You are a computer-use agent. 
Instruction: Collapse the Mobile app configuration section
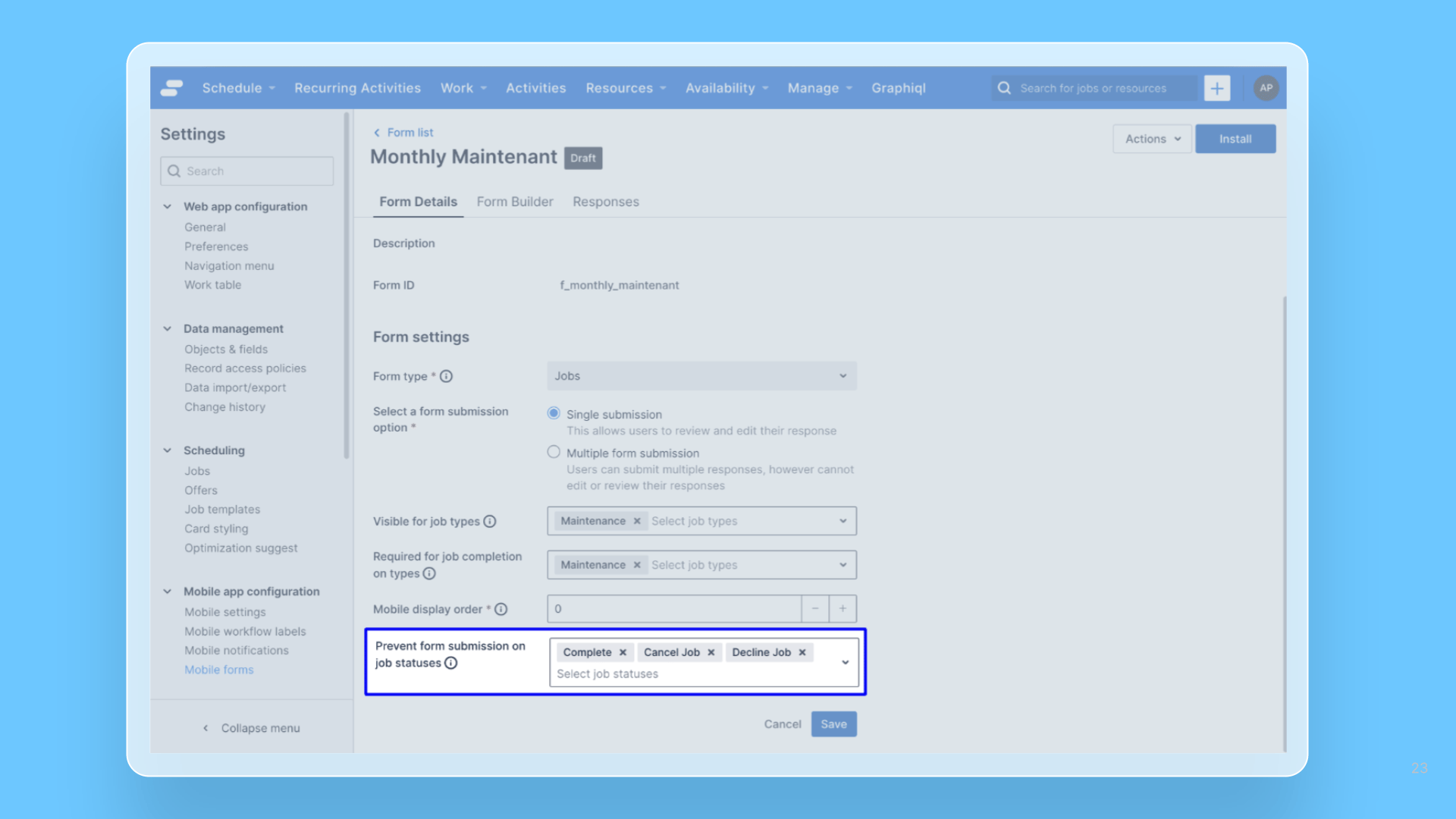point(168,591)
